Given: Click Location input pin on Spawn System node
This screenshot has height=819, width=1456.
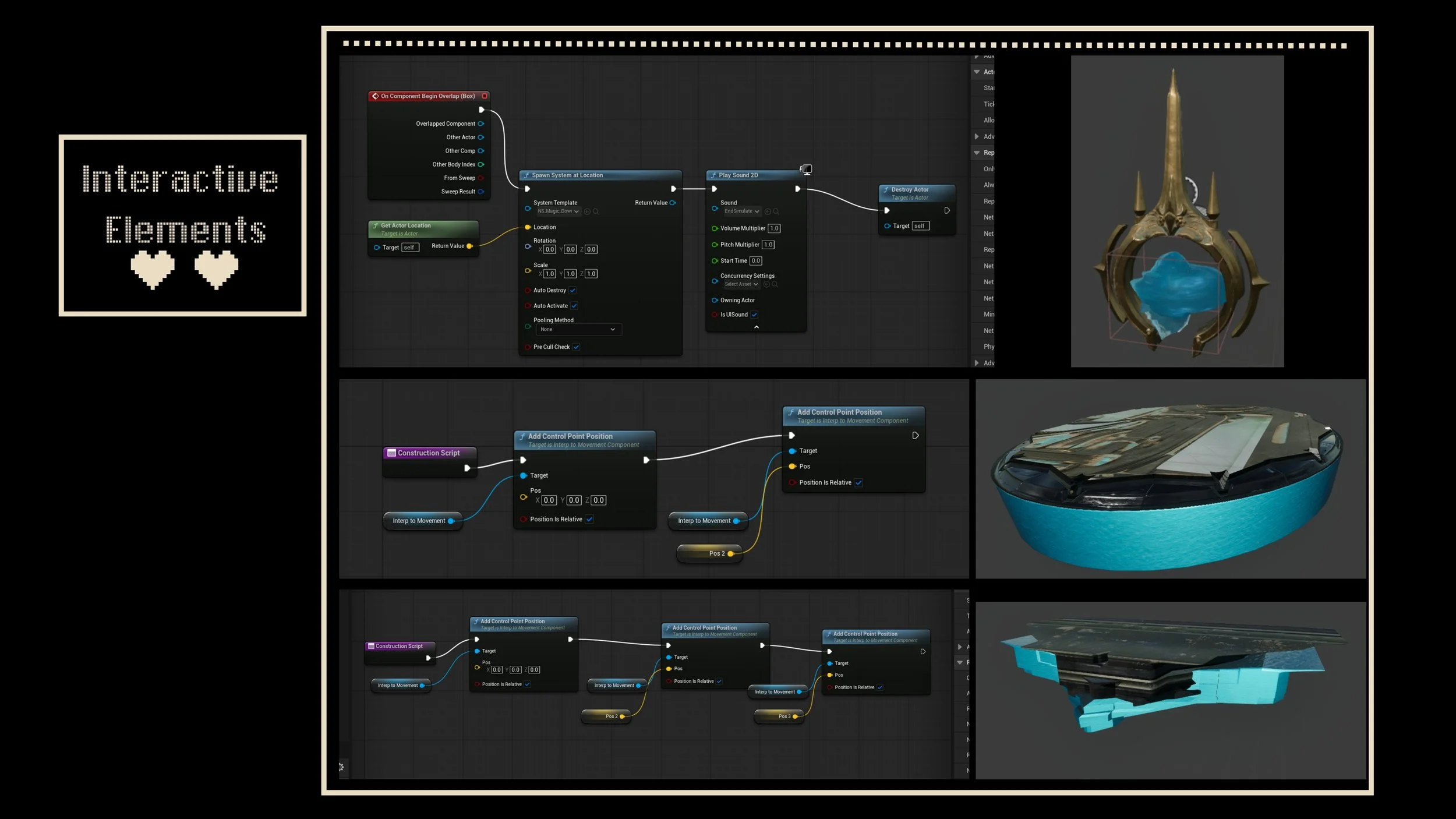Looking at the screenshot, I should pos(528,227).
